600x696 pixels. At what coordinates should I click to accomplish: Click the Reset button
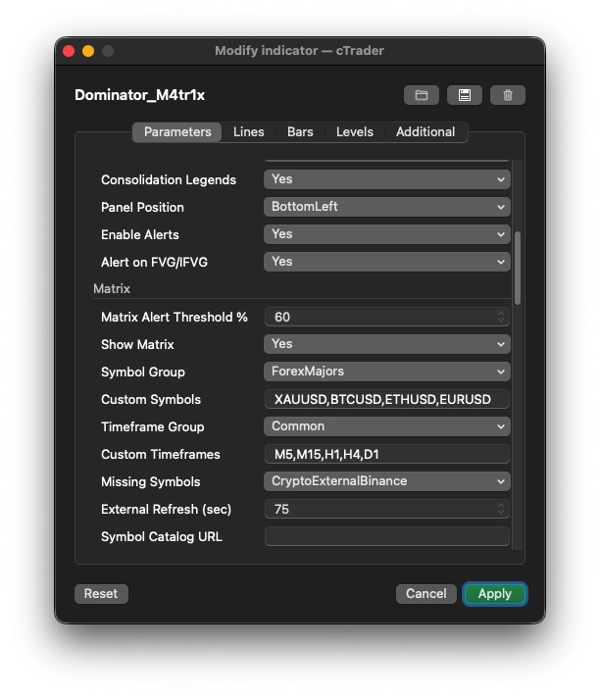click(x=101, y=593)
